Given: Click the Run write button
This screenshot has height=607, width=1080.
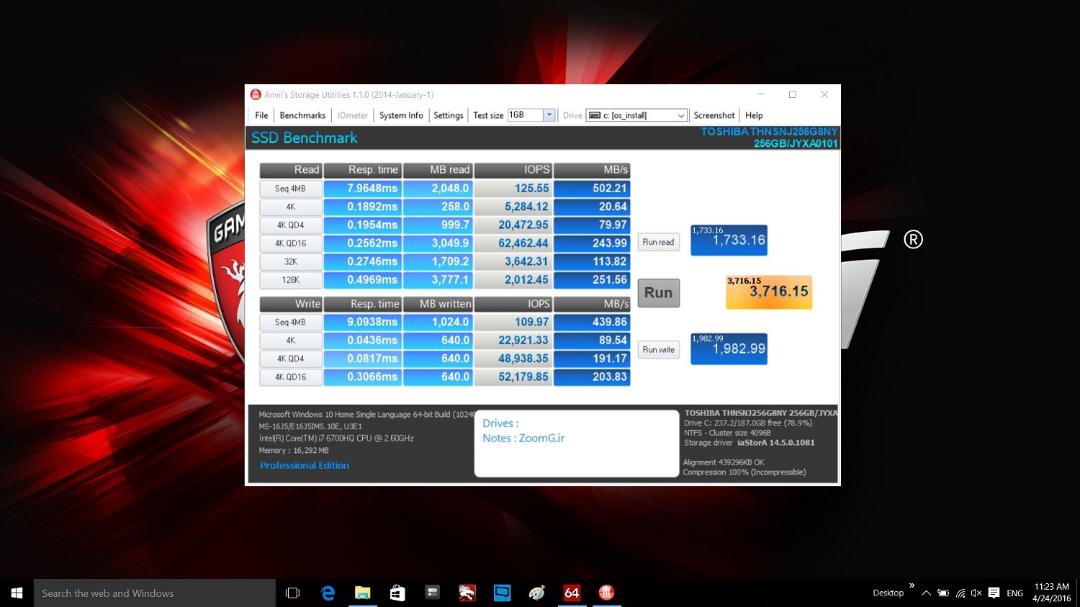Looking at the screenshot, I should (658, 349).
